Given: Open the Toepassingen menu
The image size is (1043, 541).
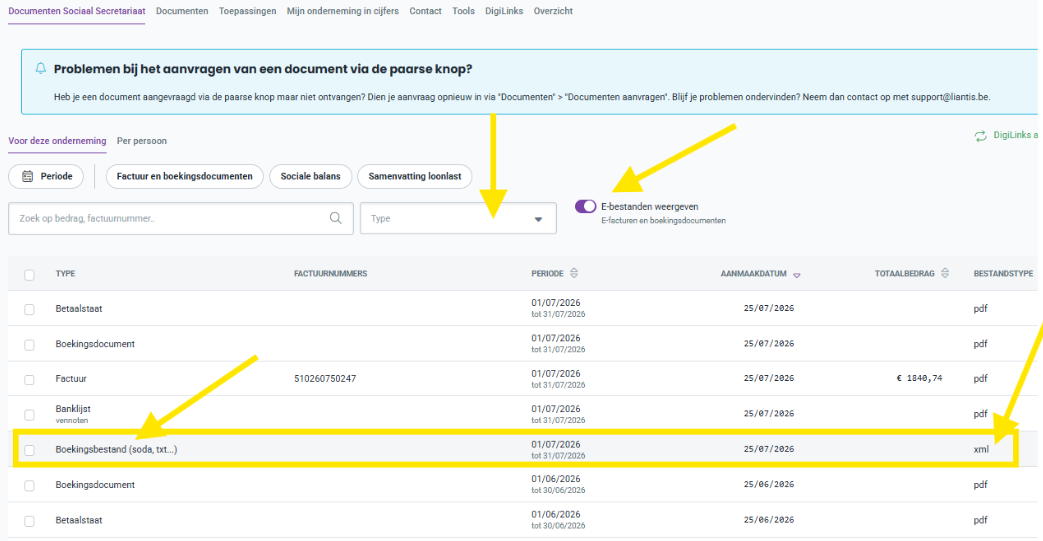Looking at the screenshot, I should [x=247, y=11].
